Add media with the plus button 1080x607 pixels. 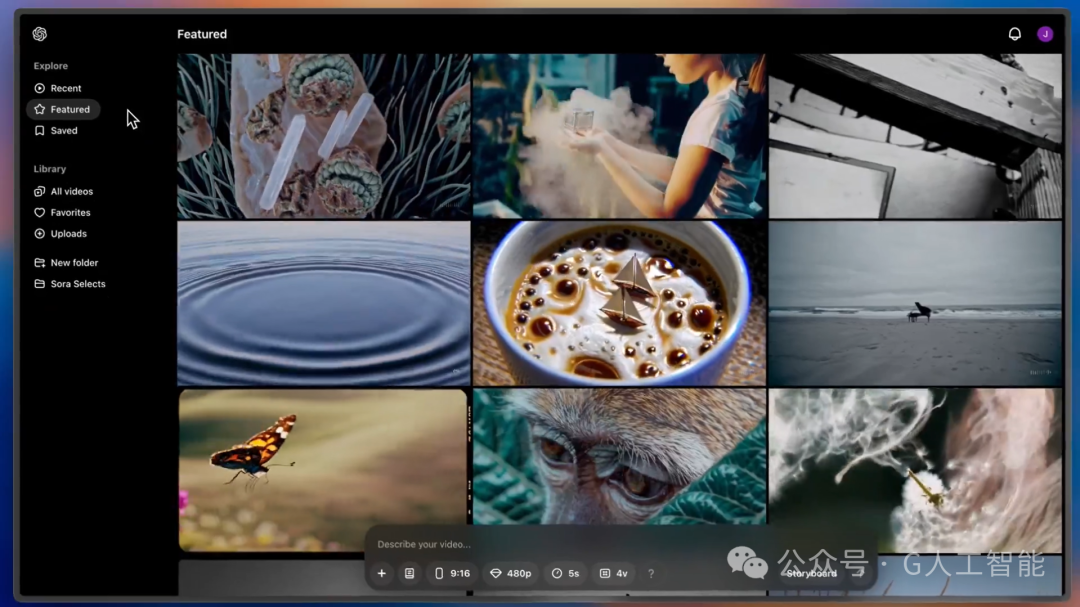click(382, 573)
